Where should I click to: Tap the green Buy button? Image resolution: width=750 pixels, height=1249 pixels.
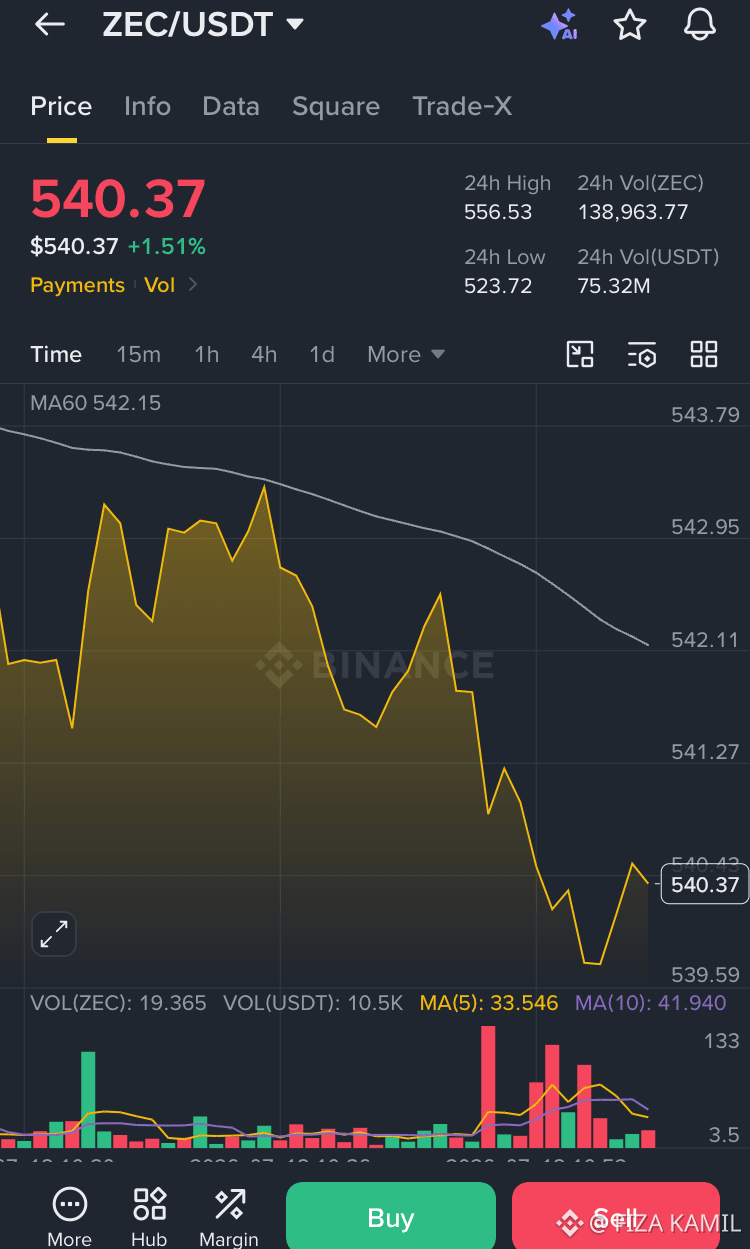point(391,1216)
